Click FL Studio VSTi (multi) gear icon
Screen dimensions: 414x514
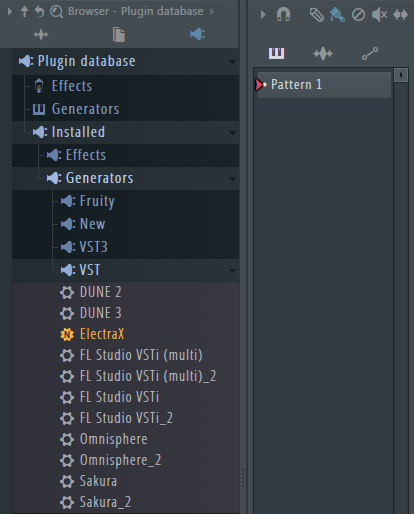click(x=67, y=356)
